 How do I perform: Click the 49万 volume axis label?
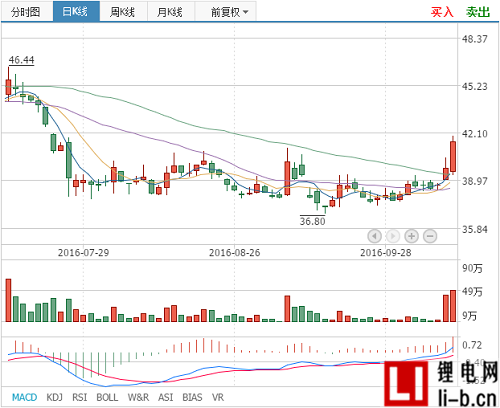[x=472, y=292]
